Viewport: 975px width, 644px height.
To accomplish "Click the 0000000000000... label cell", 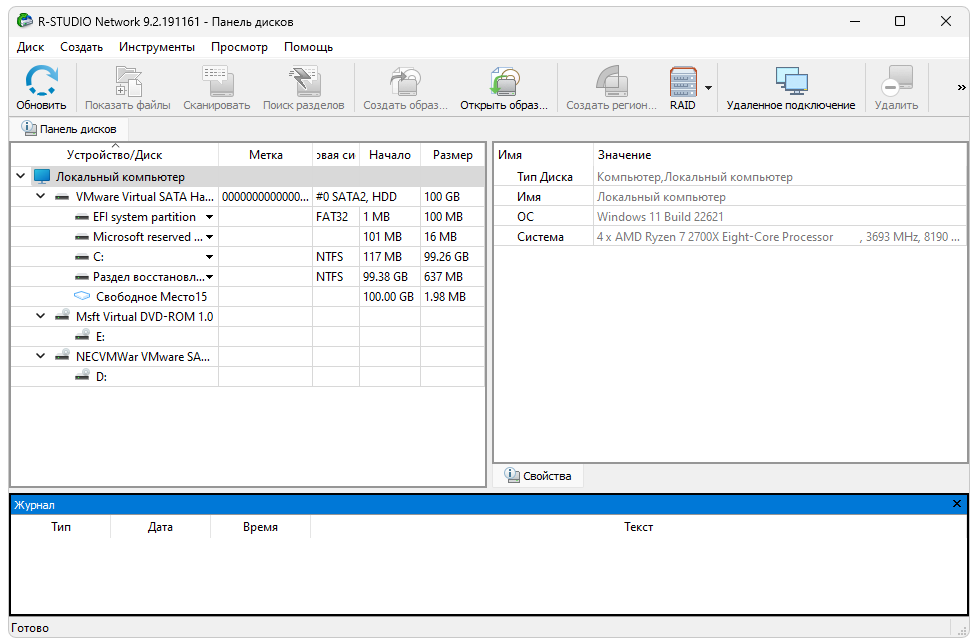I will point(266,197).
